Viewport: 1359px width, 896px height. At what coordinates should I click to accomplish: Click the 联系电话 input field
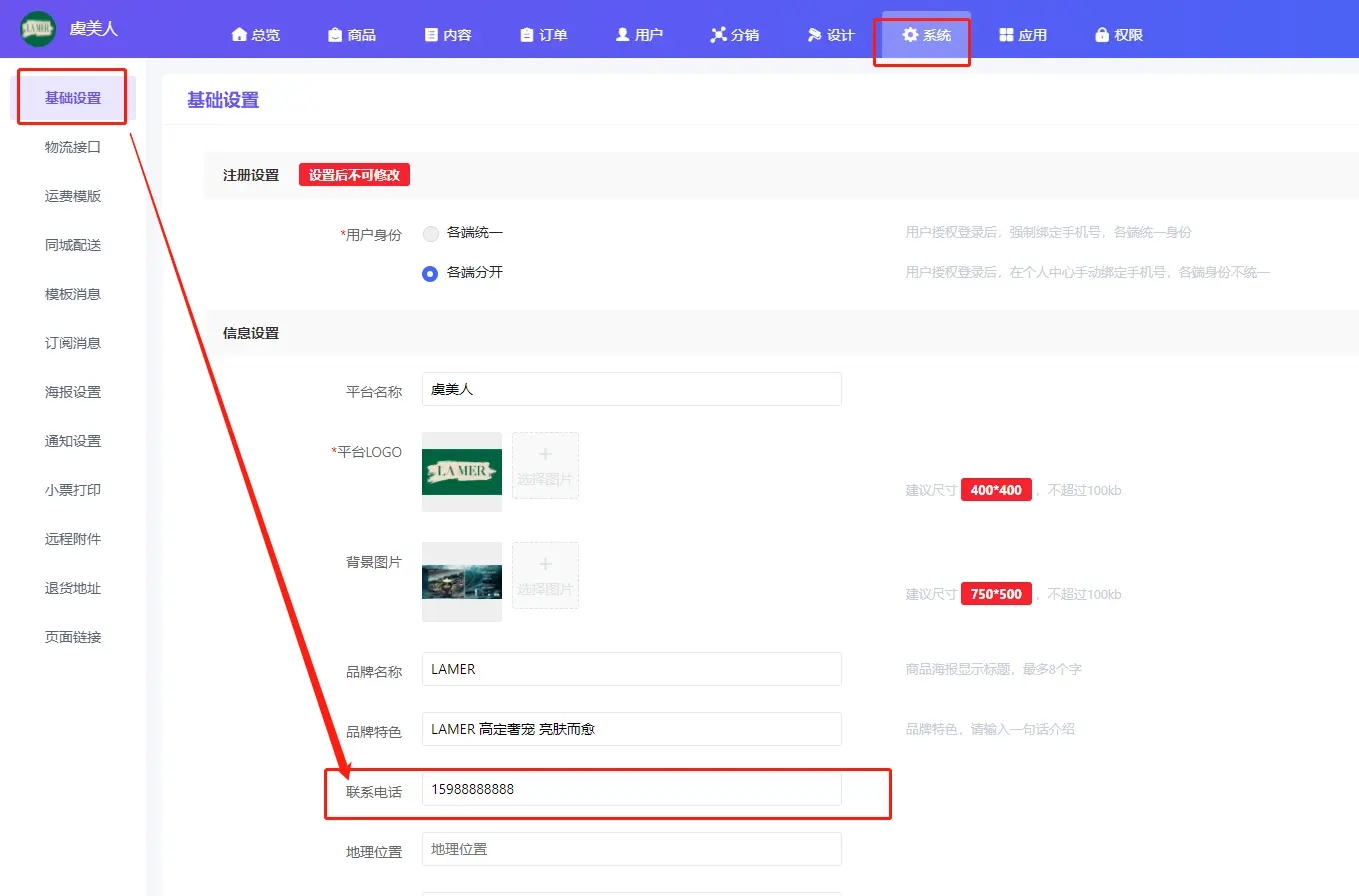tap(631, 789)
